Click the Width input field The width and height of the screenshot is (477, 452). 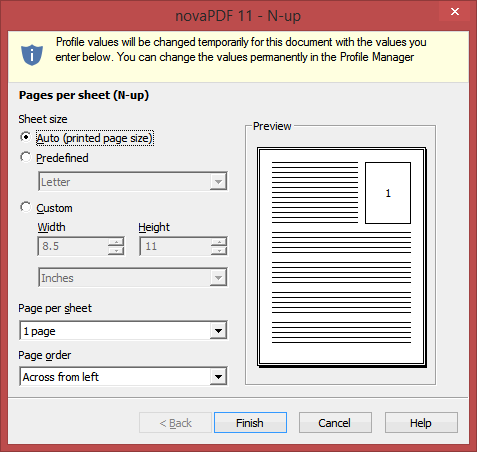coord(73,246)
